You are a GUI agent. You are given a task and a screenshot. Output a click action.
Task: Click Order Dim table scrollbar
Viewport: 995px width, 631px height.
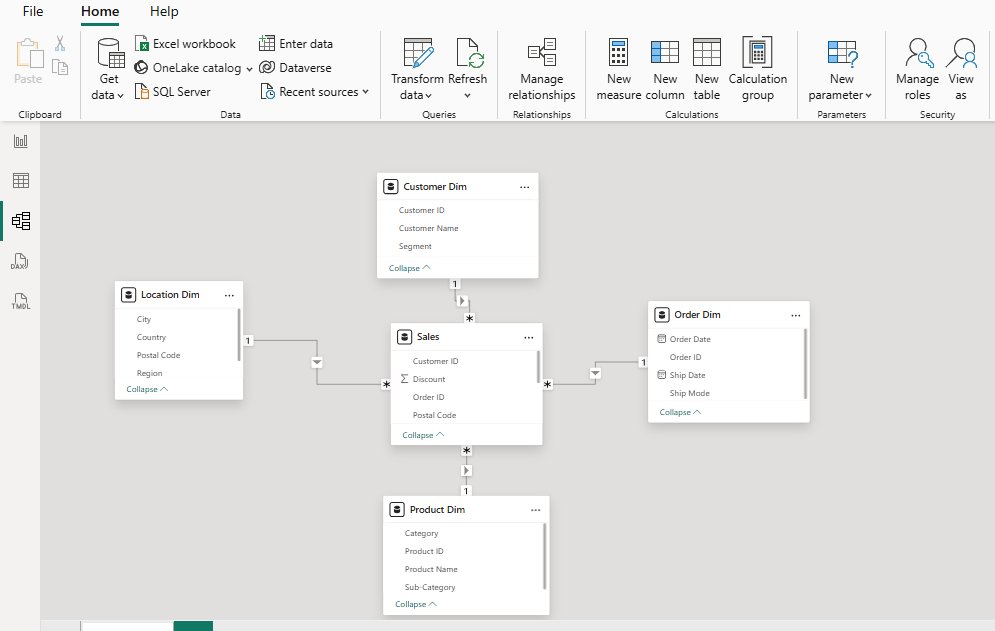805,364
